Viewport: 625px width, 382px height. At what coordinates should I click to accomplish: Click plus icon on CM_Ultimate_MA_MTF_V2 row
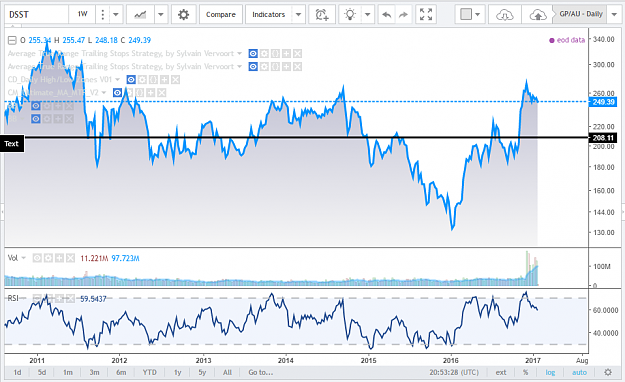click(x=150, y=93)
